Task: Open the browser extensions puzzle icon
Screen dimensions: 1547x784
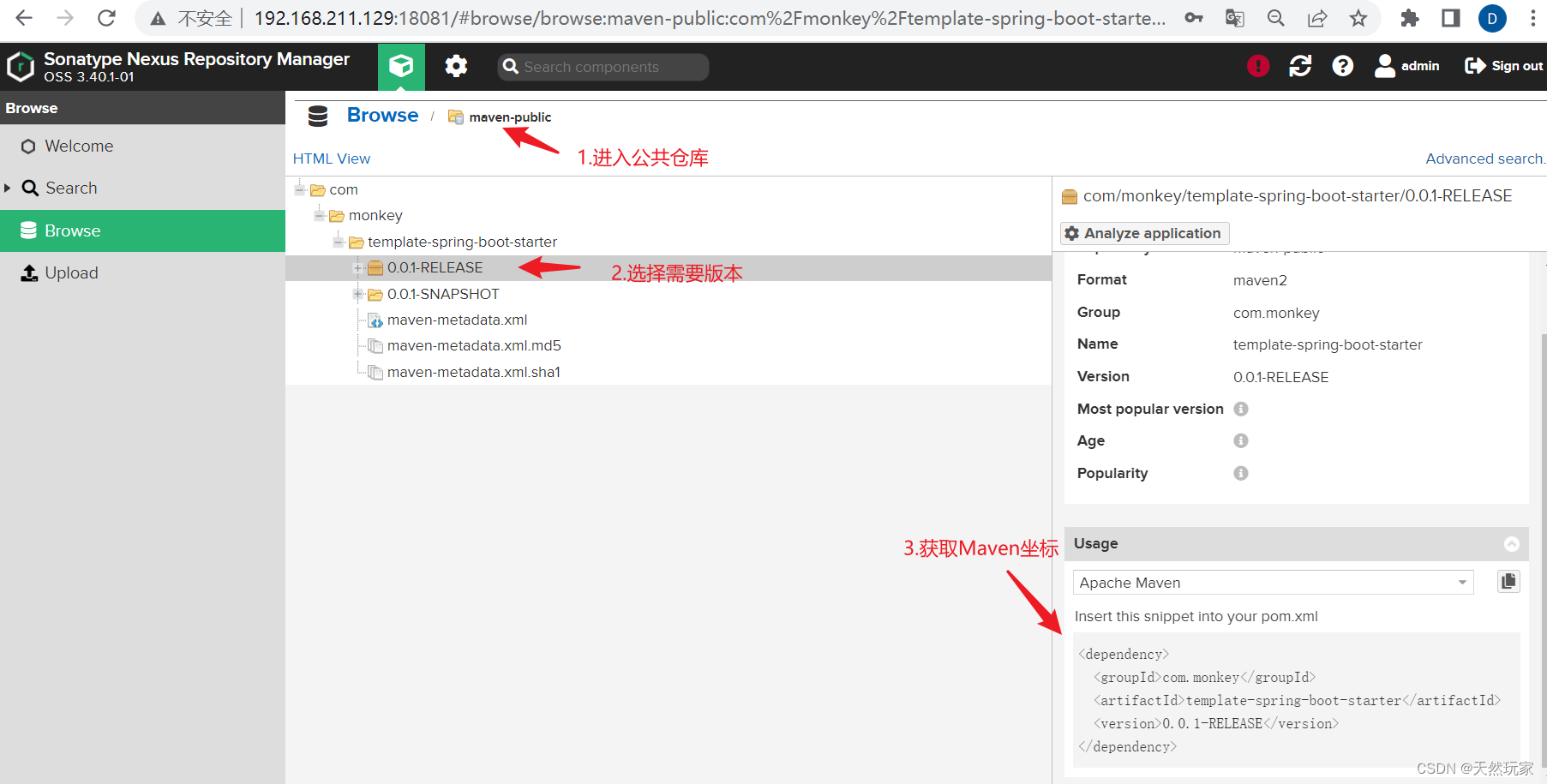Action: [x=1410, y=18]
